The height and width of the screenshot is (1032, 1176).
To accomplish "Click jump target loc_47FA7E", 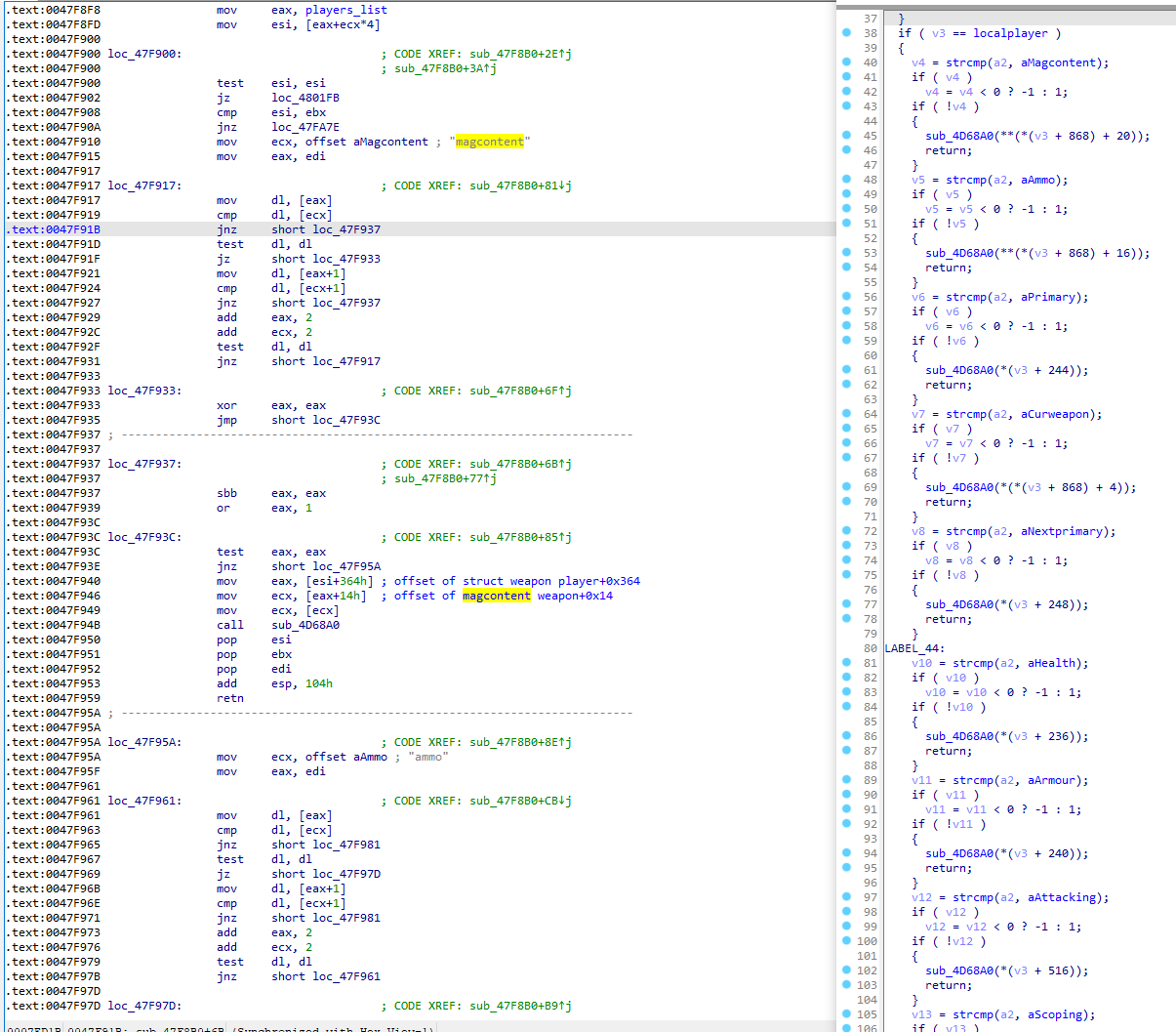I will (x=305, y=127).
